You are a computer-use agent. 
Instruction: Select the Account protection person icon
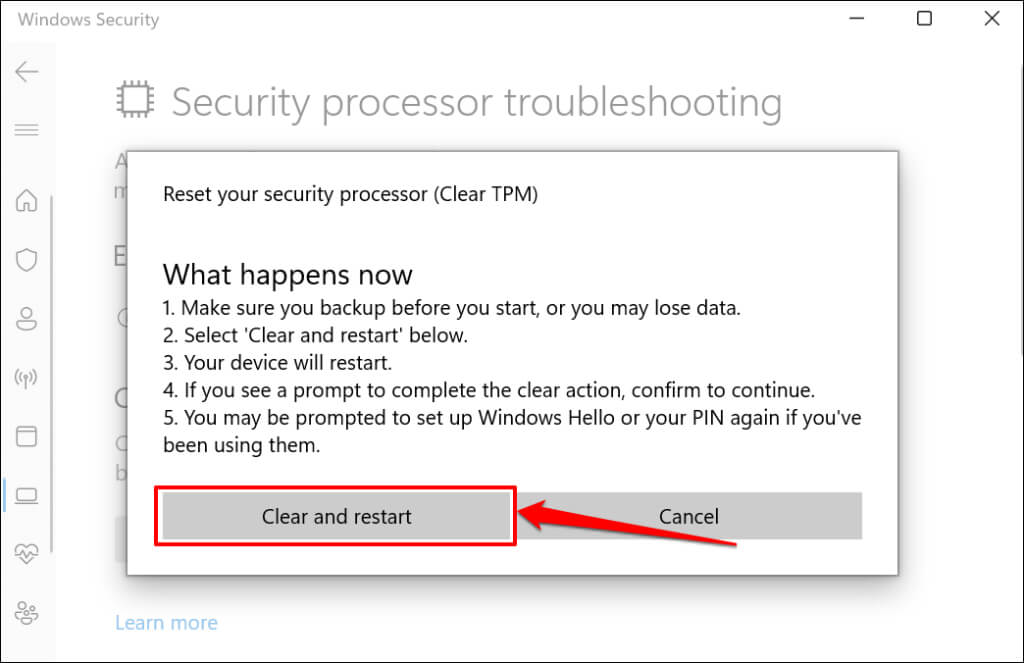26,319
